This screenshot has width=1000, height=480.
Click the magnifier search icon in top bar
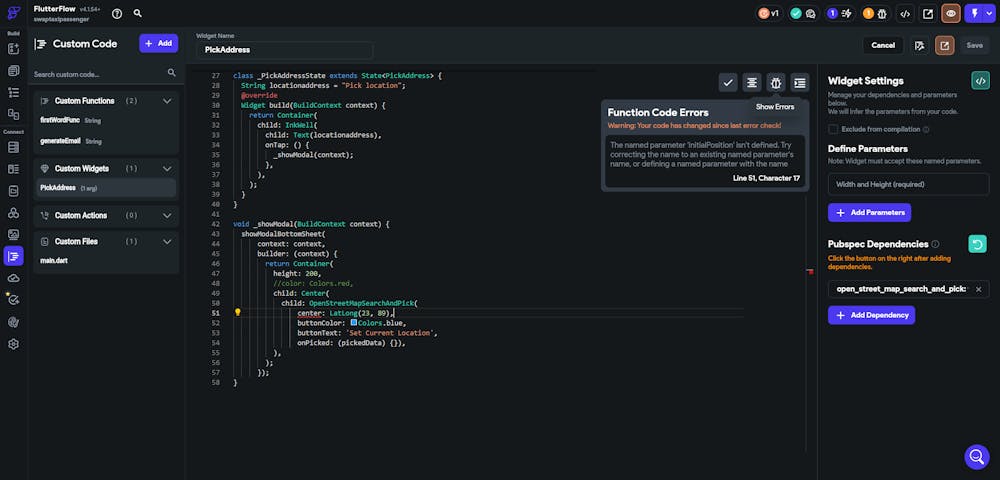pyautogui.click(x=137, y=14)
